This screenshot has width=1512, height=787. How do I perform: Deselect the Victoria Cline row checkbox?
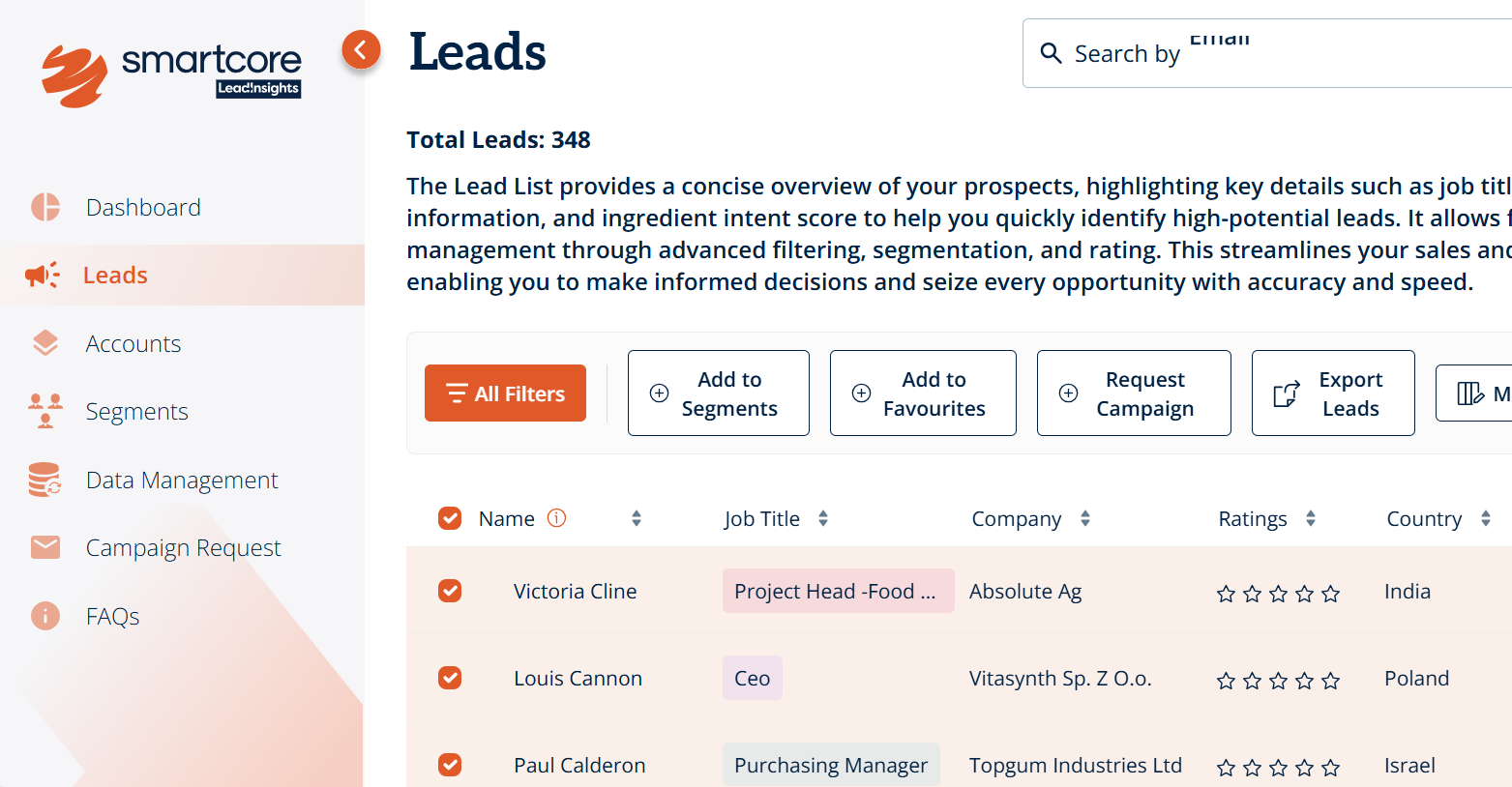[450, 591]
